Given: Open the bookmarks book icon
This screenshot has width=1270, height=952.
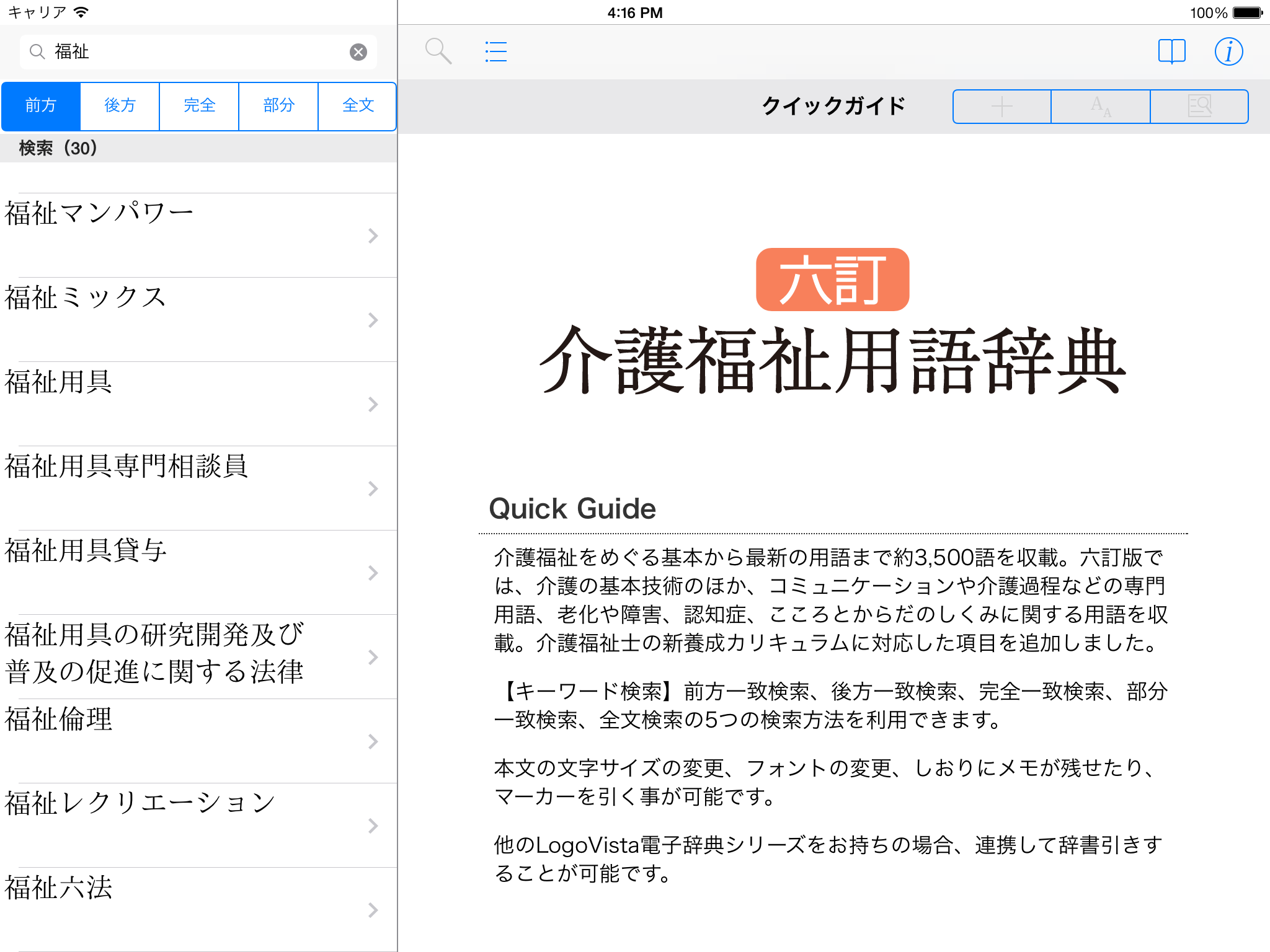Looking at the screenshot, I should pyautogui.click(x=1171, y=51).
